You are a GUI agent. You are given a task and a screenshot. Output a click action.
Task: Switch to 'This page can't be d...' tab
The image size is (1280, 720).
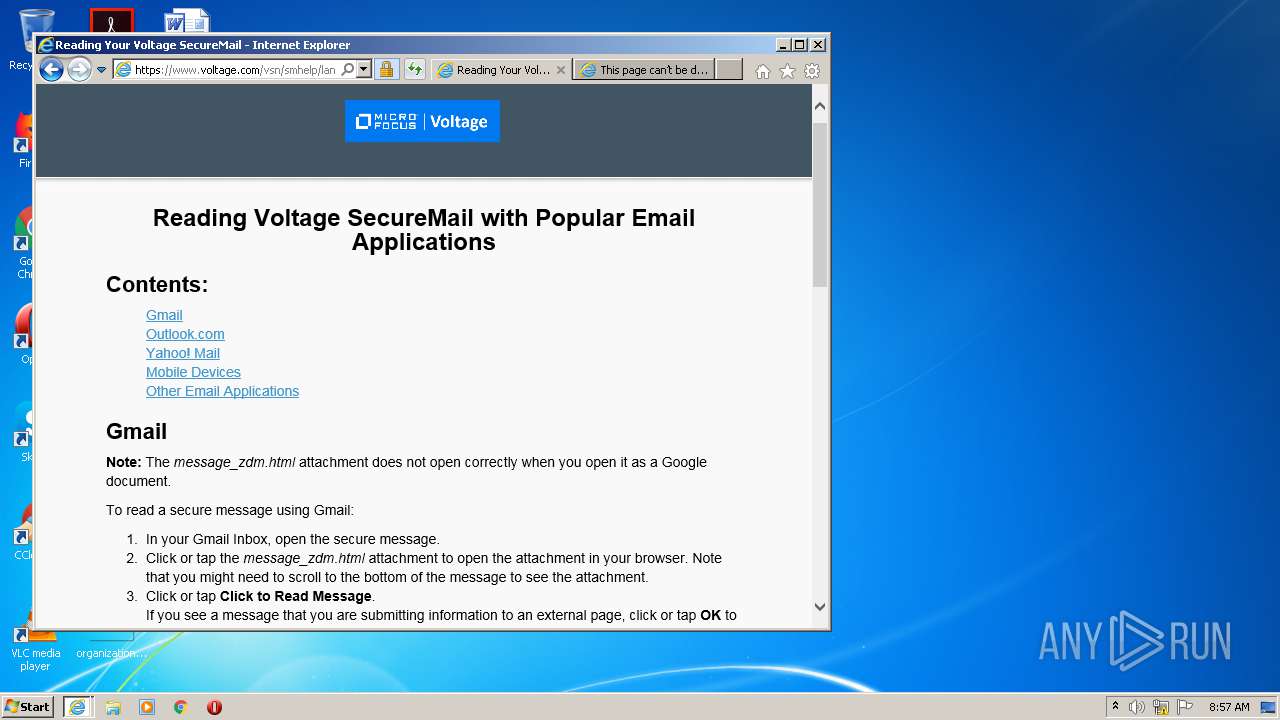(644, 70)
